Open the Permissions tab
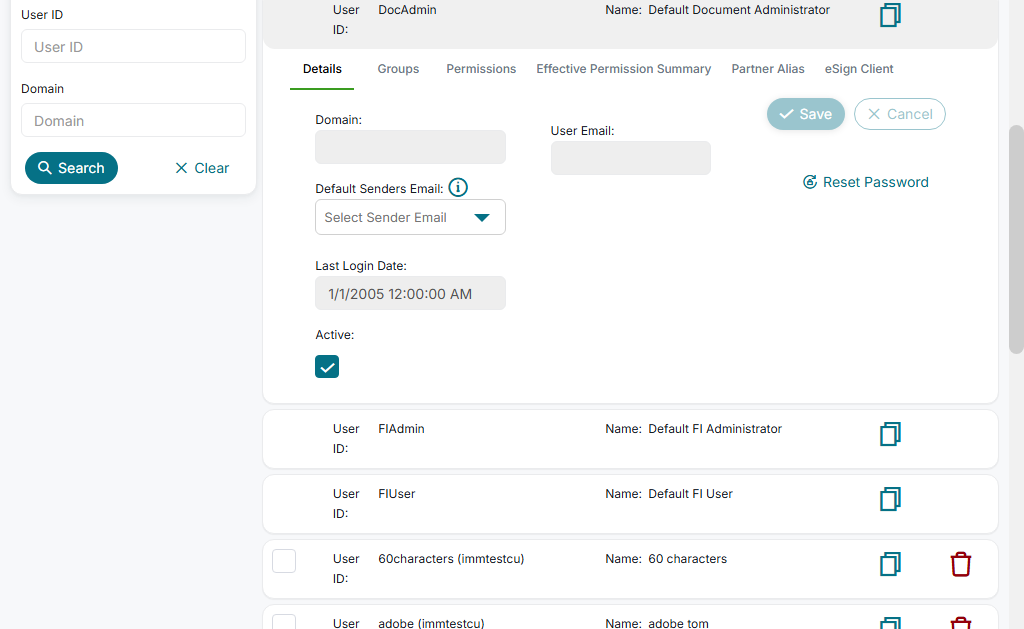1024x629 pixels. tap(481, 69)
